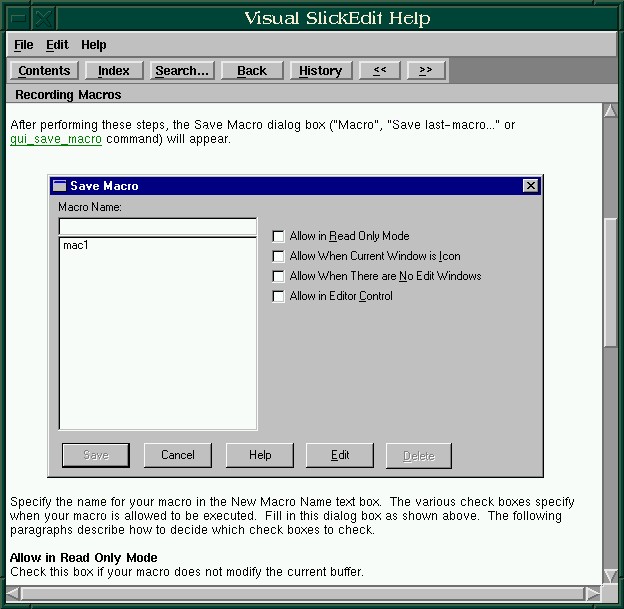The width and height of the screenshot is (624, 609).
Task: Check Allow When Current Window is Icon
Action: [x=279, y=257]
